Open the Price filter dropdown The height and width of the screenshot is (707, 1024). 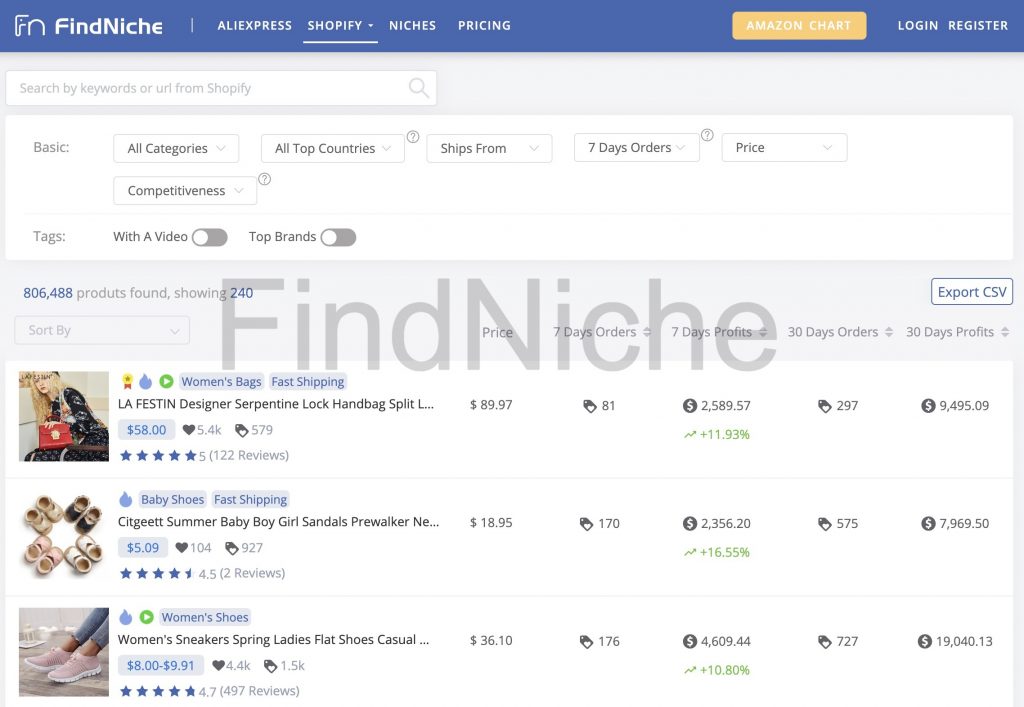784,148
